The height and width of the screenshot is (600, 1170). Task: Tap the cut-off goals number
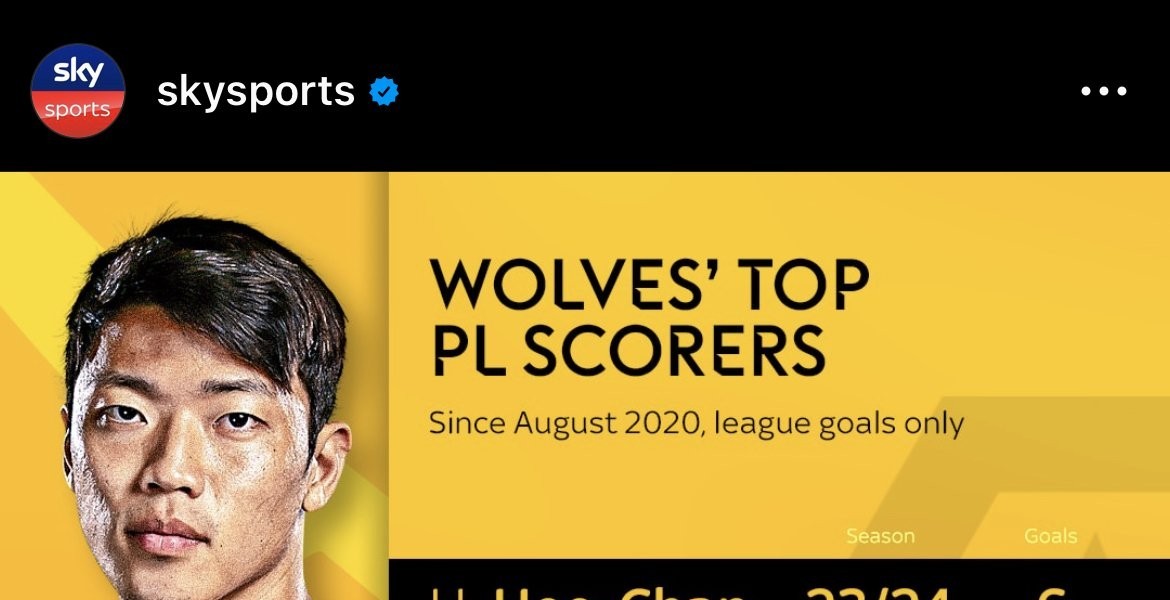[x=1052, y=593]
